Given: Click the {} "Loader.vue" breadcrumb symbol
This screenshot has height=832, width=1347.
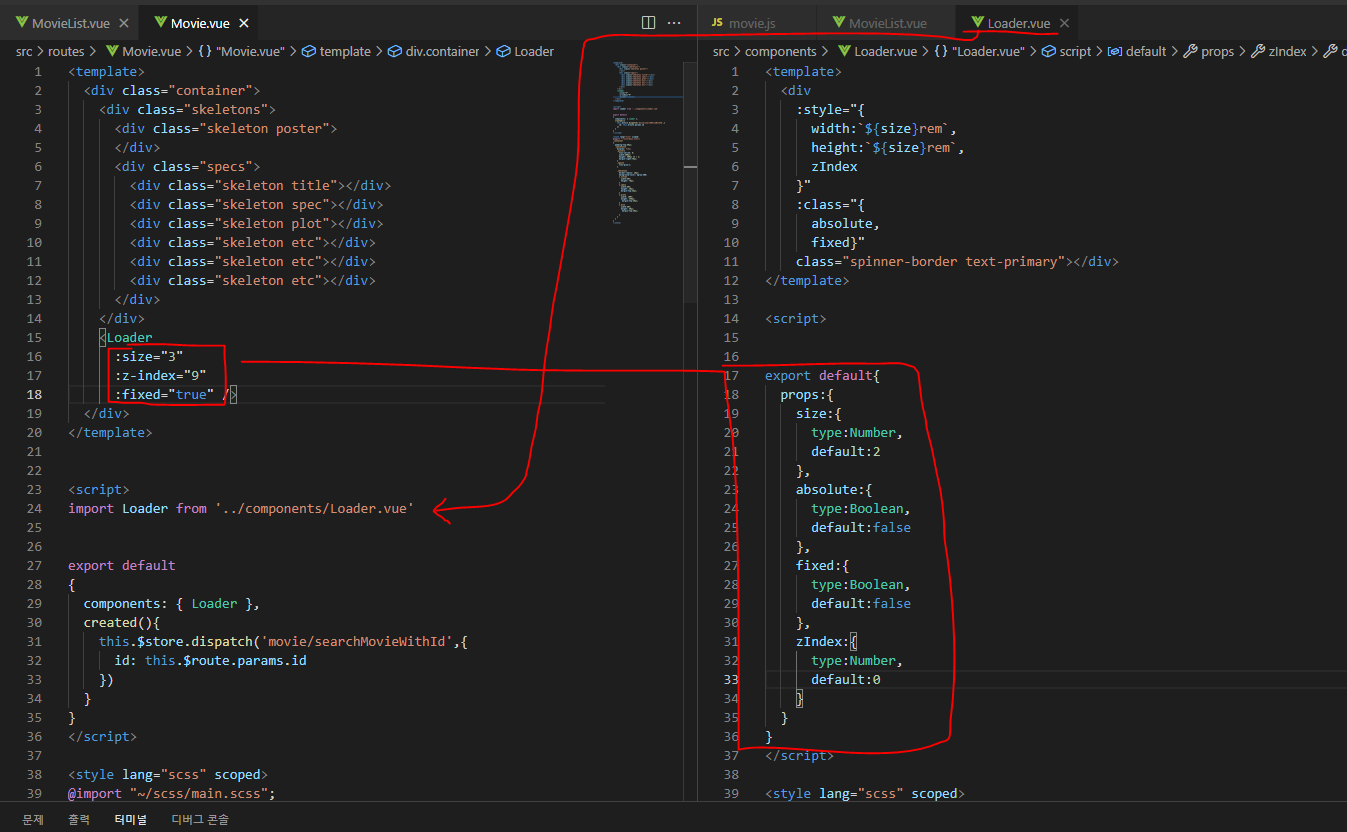Looking at the screenshot, I should 979,51.
